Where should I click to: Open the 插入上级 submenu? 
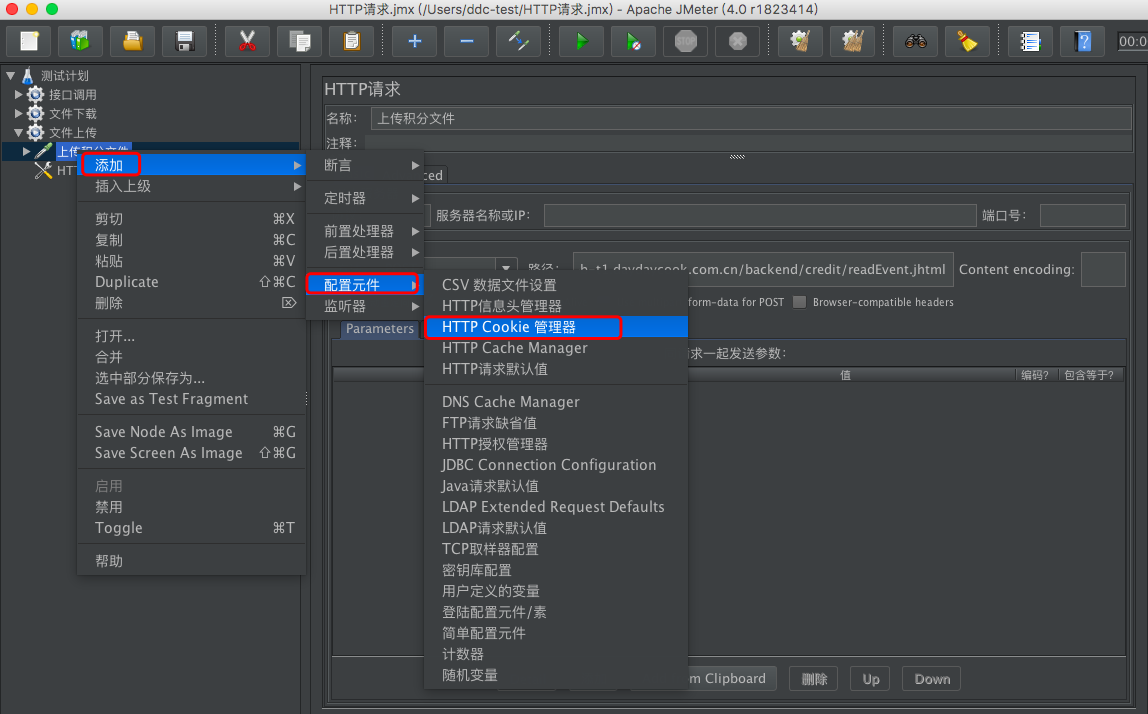[x=192, y=186]
